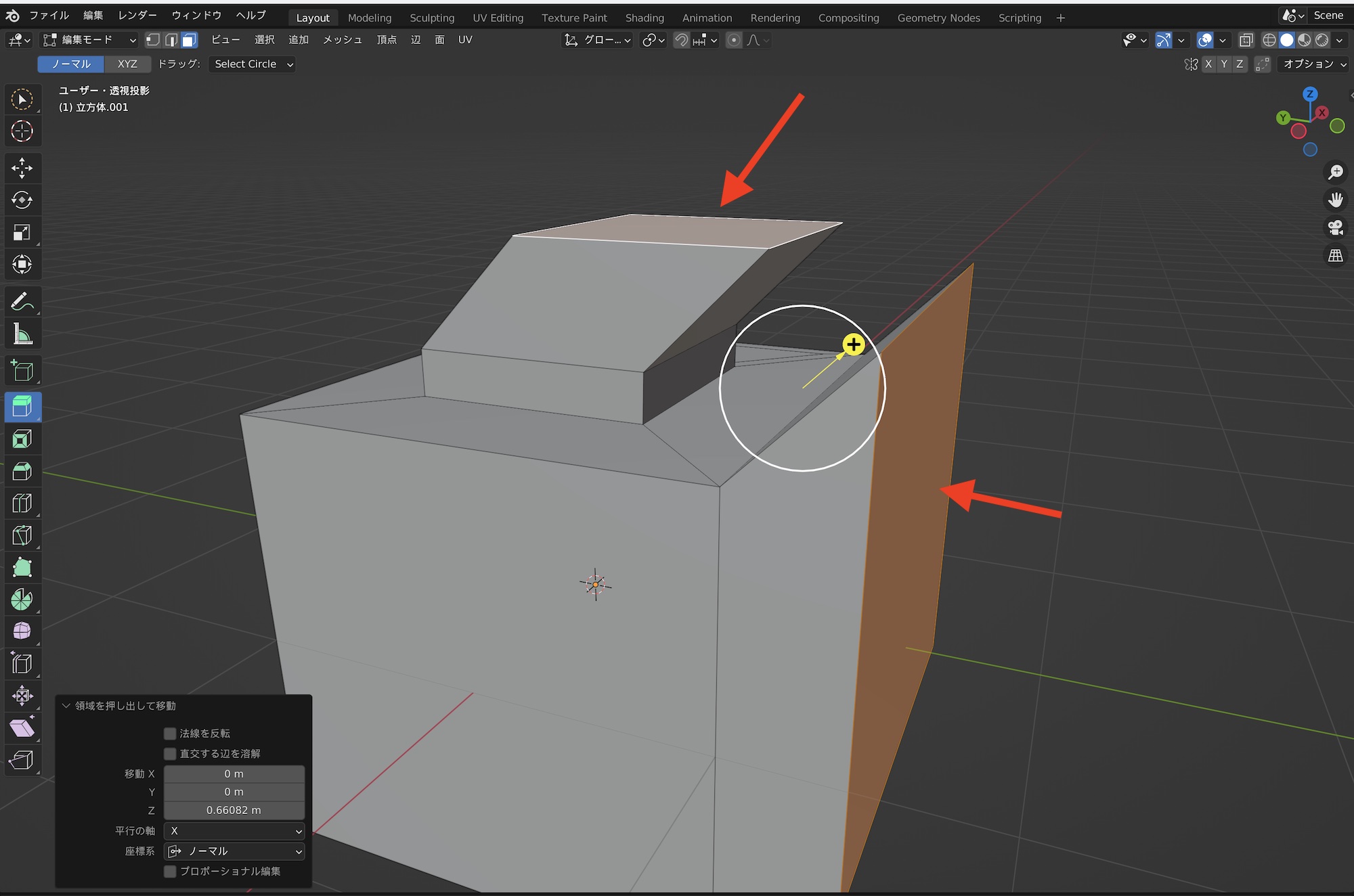
Task: Choose the Bevel tool
Action: coord(22,472)
